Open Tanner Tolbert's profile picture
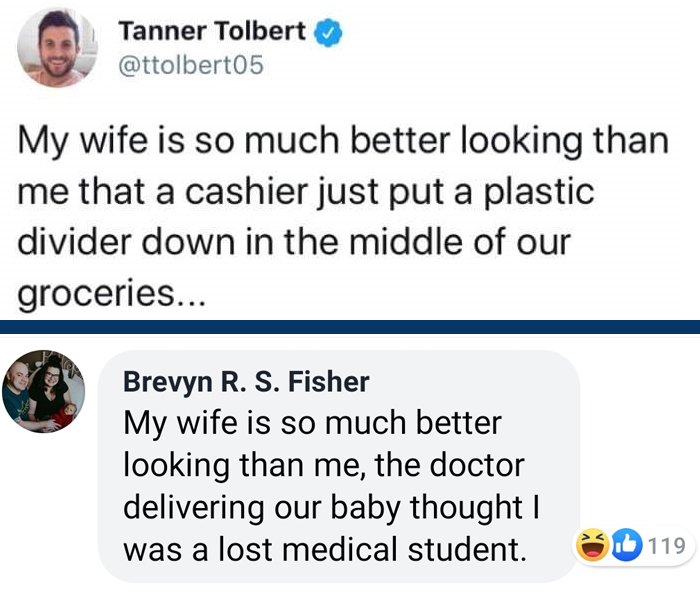This screenshot has height=592, width=700. pos(57,47)
